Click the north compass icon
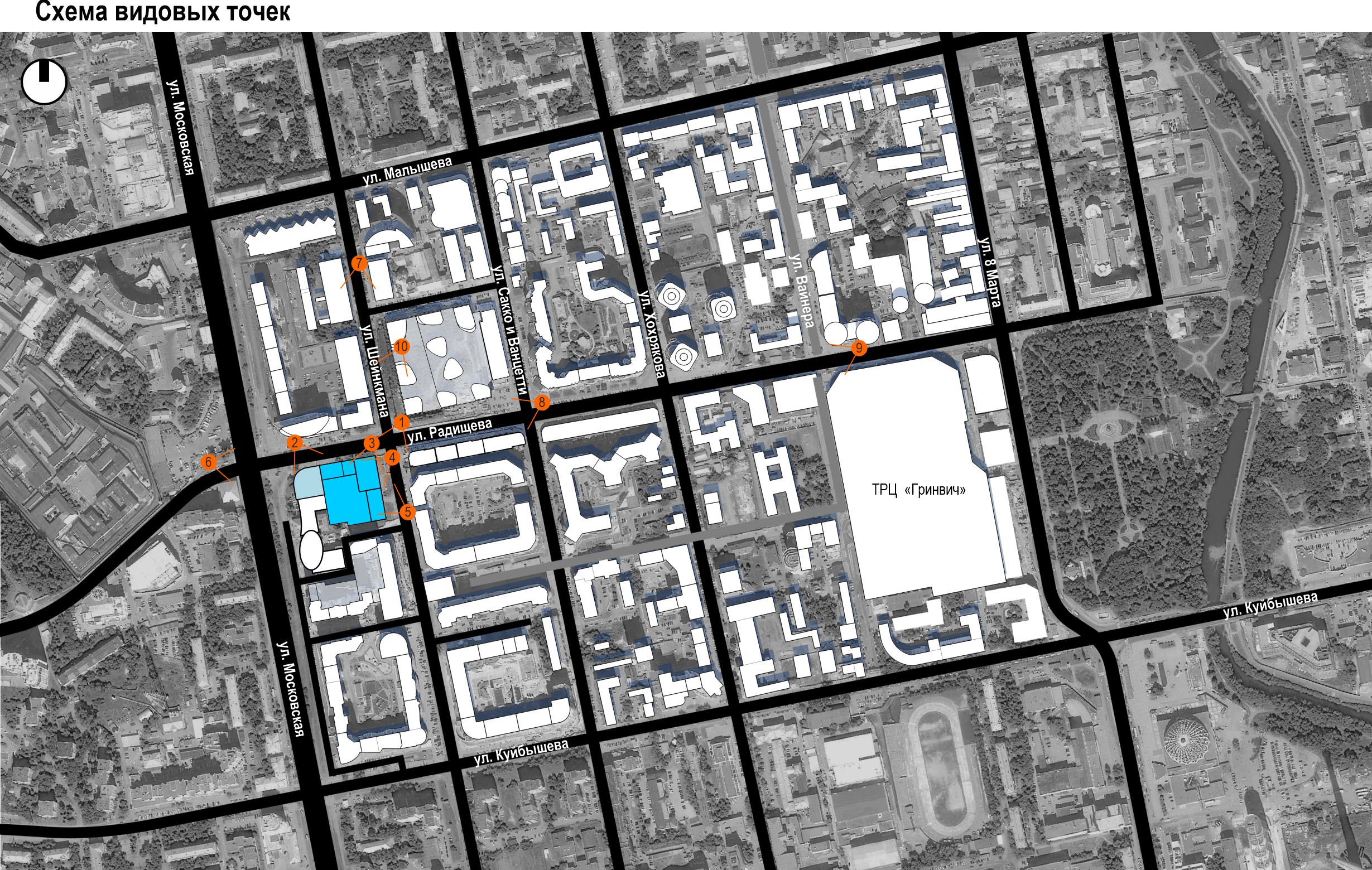1372x870 pixels. pyautogui.click(x=45, y=81)
